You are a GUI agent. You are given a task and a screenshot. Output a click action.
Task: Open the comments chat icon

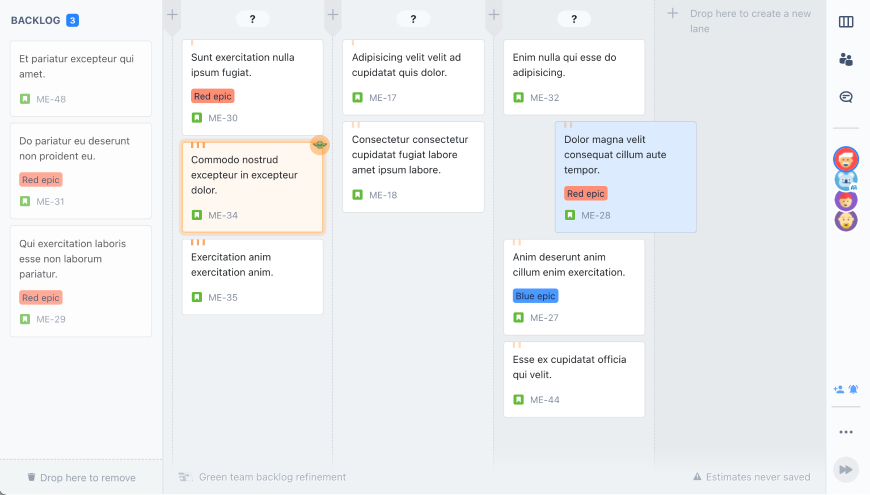846,97
